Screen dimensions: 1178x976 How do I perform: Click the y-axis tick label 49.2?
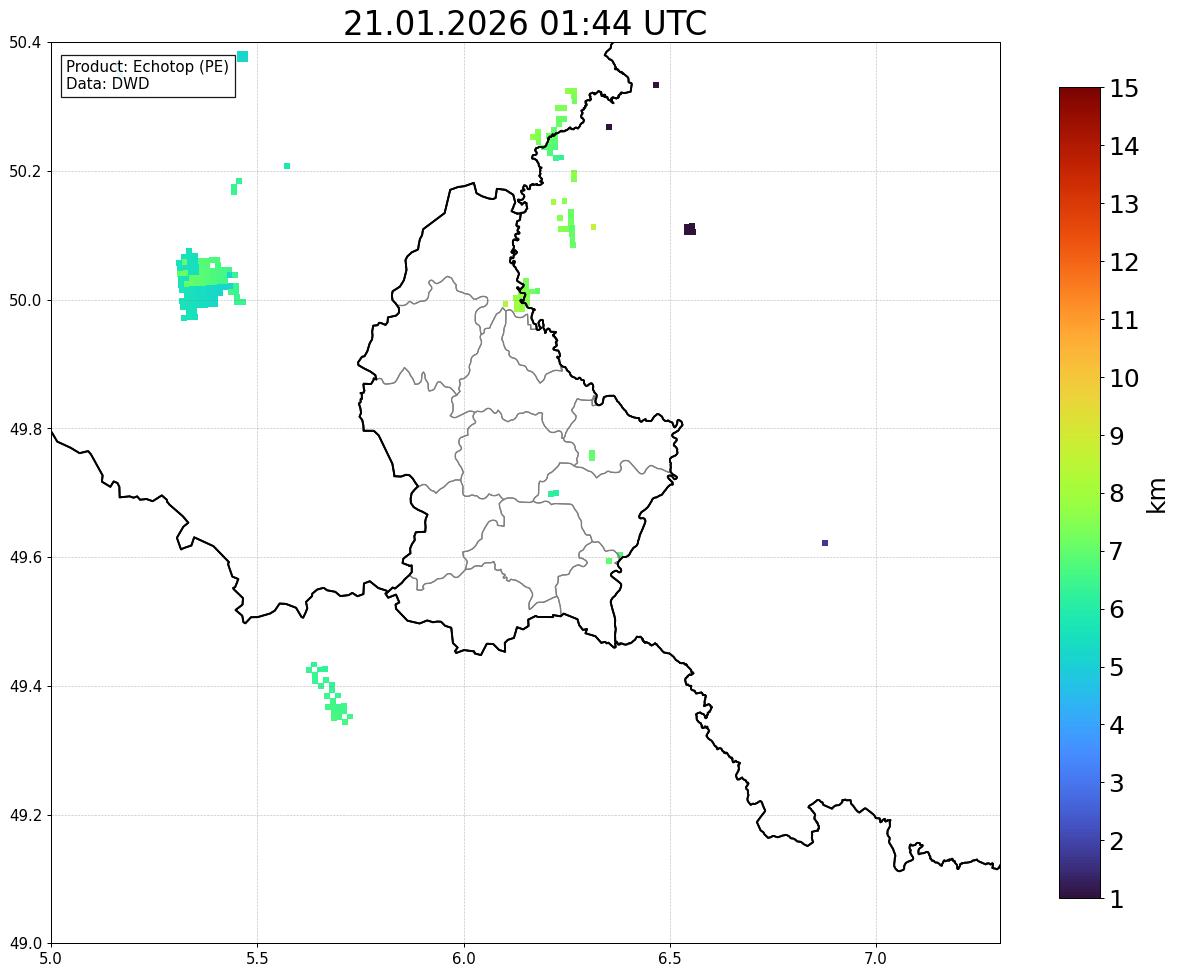coord(25,815)
